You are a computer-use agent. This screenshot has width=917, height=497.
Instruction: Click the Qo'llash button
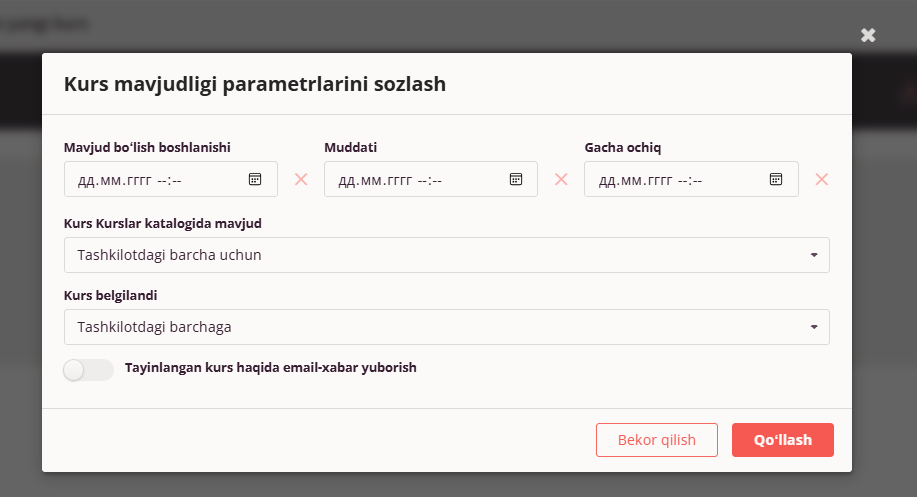(782, 440)
